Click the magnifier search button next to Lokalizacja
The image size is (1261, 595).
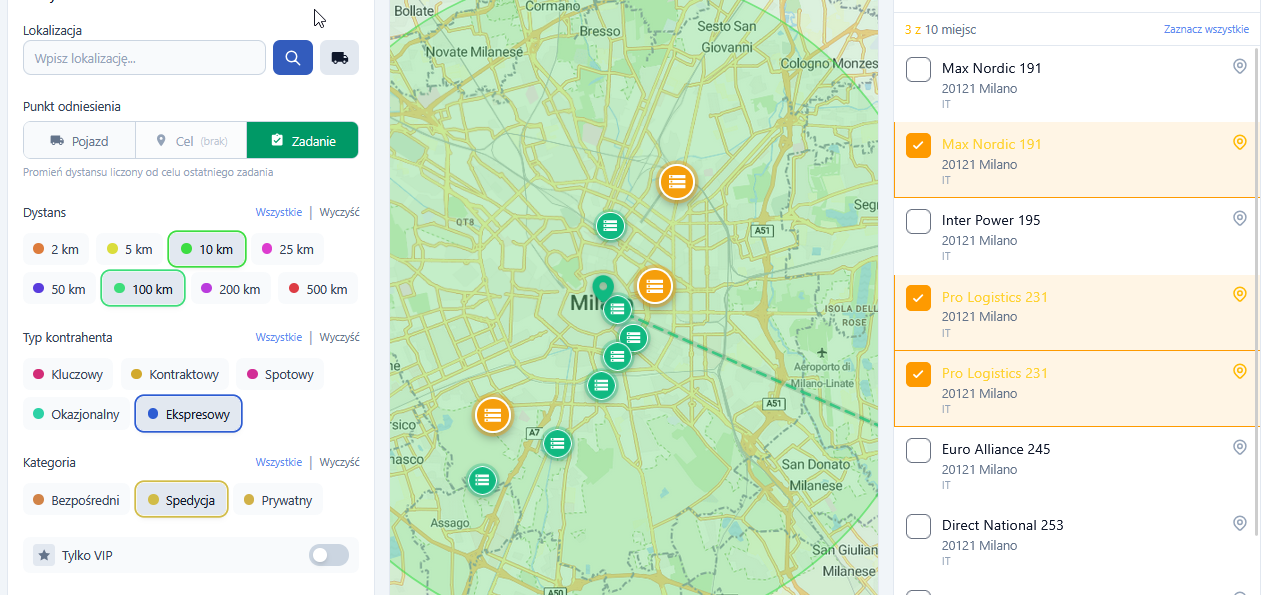point(293,58)
